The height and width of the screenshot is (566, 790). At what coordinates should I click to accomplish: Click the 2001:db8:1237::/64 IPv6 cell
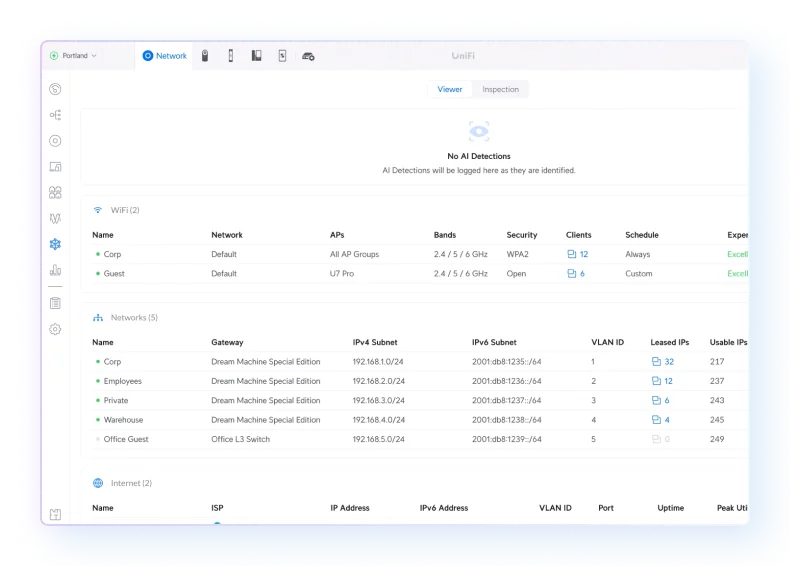pos(506,400)
